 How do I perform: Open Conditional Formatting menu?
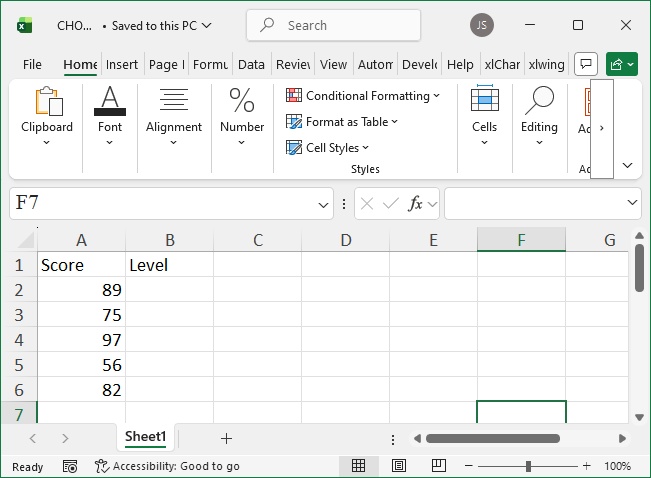click(x=363, y=96)
